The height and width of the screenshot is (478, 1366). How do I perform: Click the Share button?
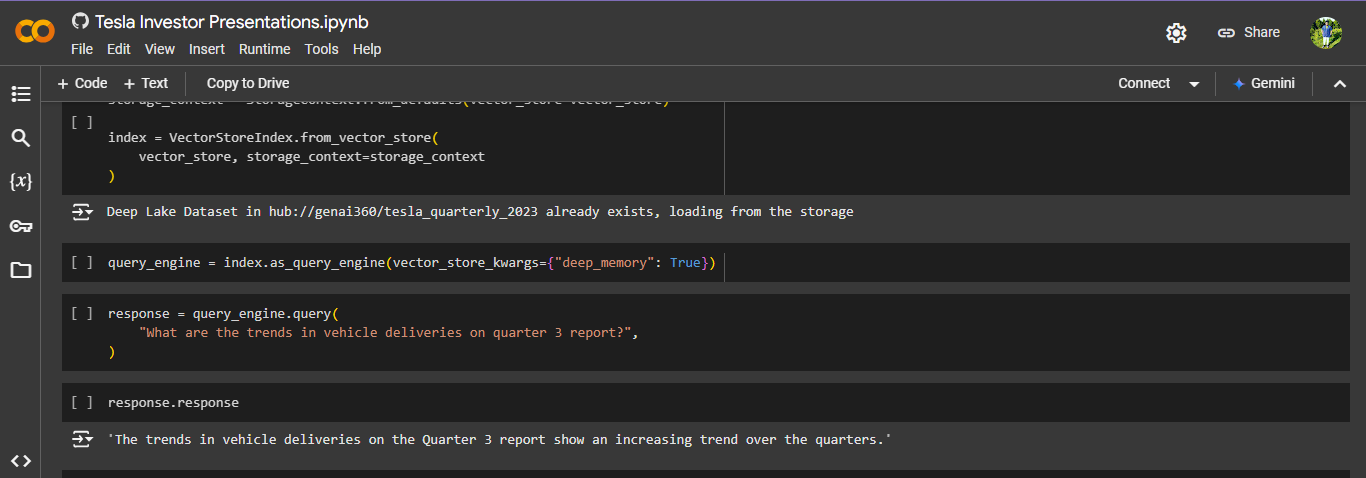pos(1248,33)
